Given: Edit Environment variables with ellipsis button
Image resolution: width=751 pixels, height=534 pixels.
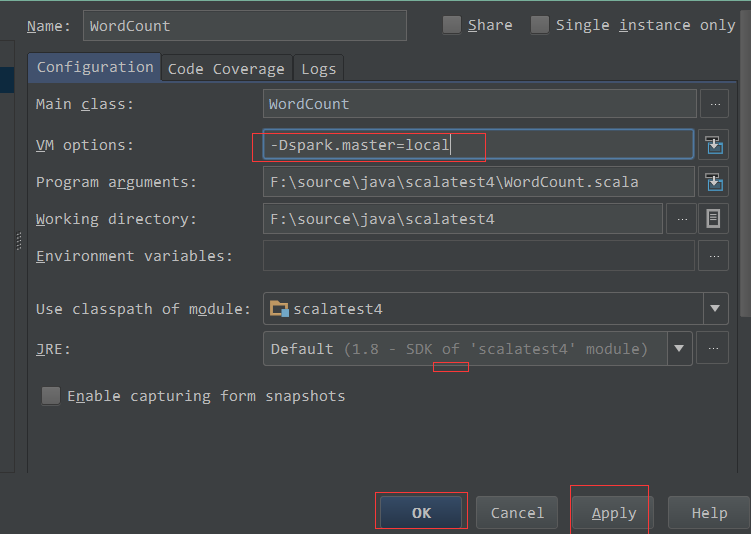Looking at the screenshot, I should click(x=714, y=255).
